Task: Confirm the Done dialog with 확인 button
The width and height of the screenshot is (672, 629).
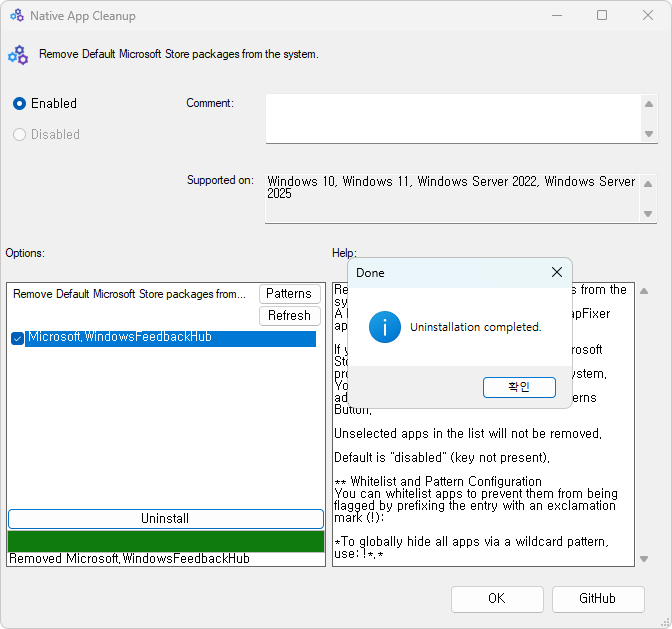Action: coord(519,387)
